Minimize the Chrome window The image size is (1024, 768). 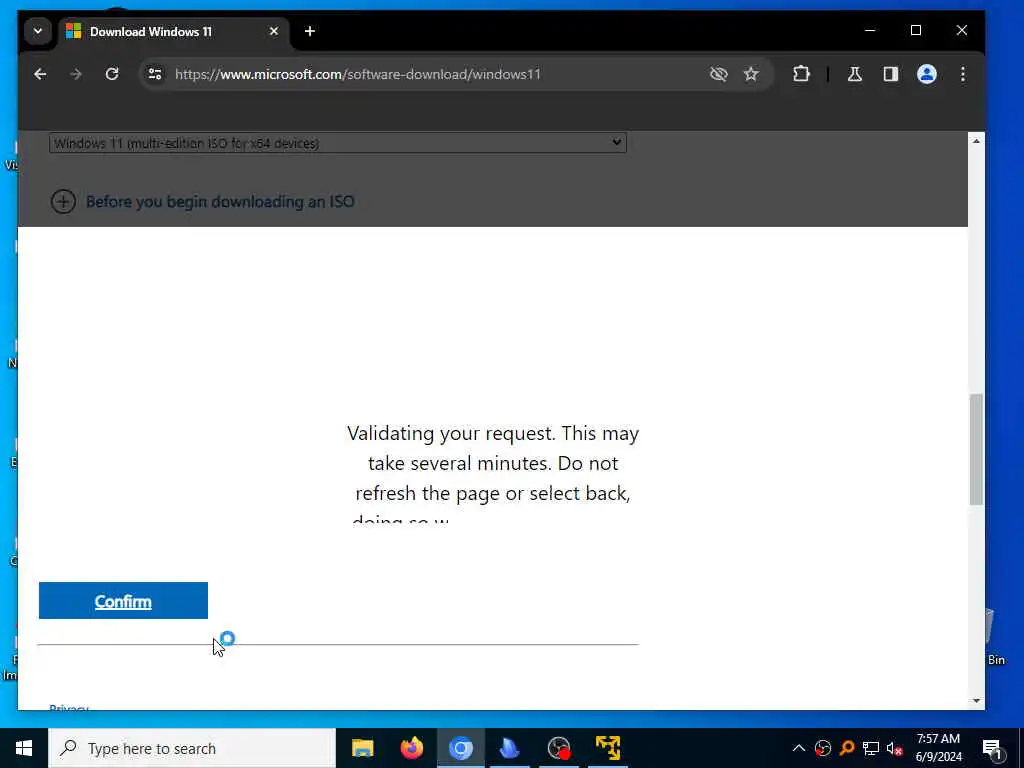point(870,31)
